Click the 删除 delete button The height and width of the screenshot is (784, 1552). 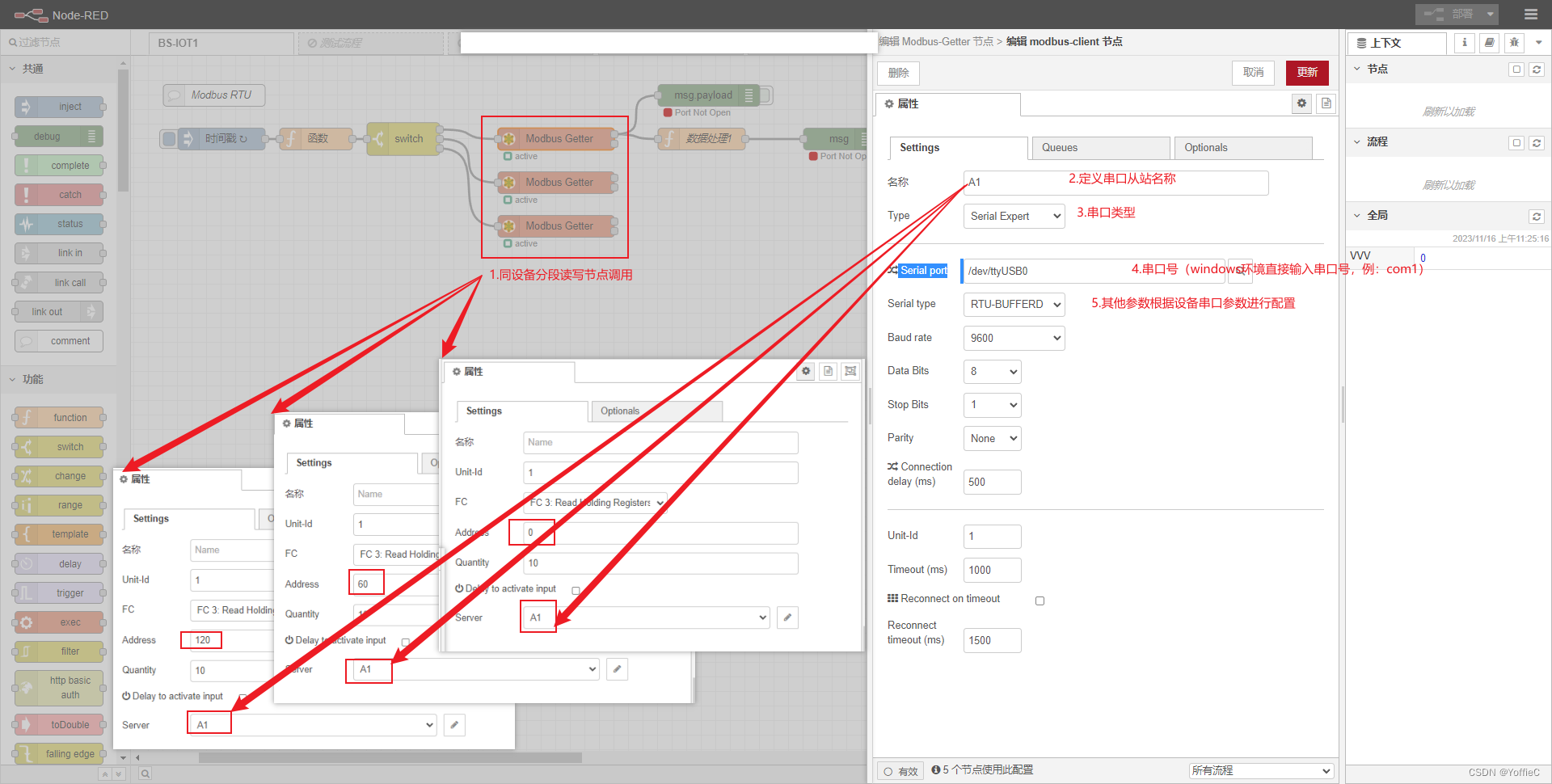898,73
